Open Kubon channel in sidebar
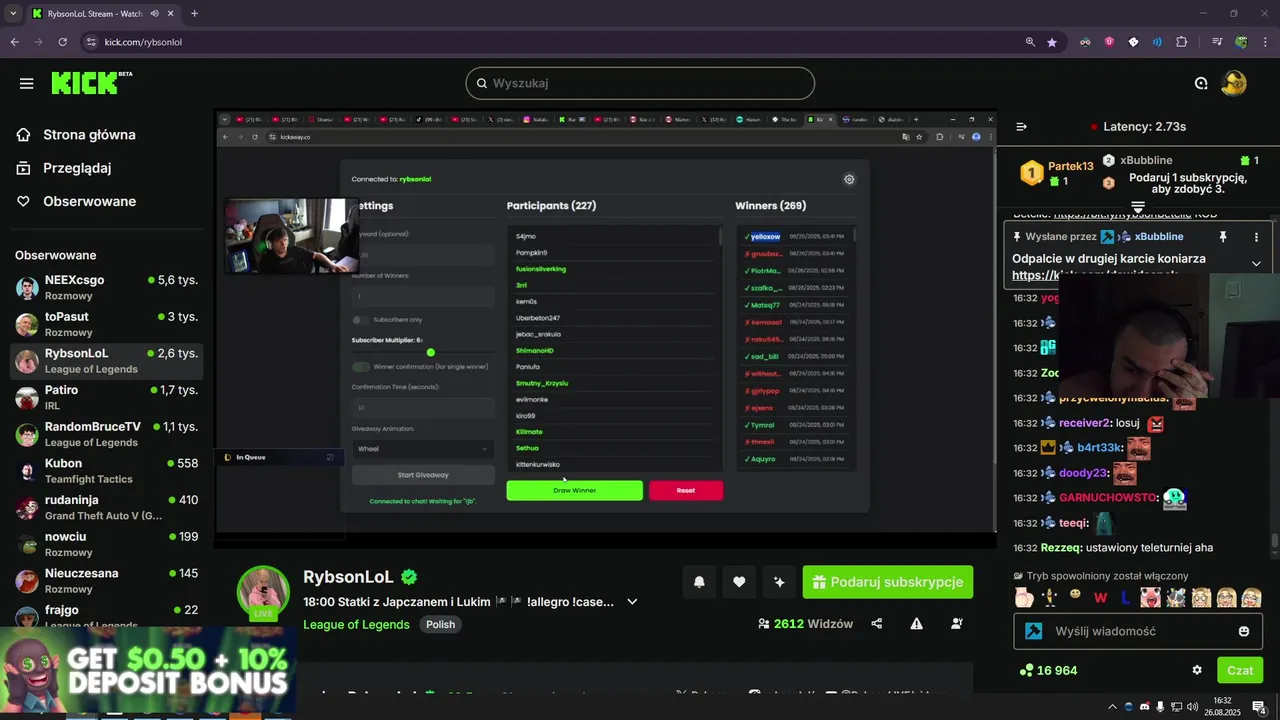Viewport: 1280px width, 720px height. (107, 471)
